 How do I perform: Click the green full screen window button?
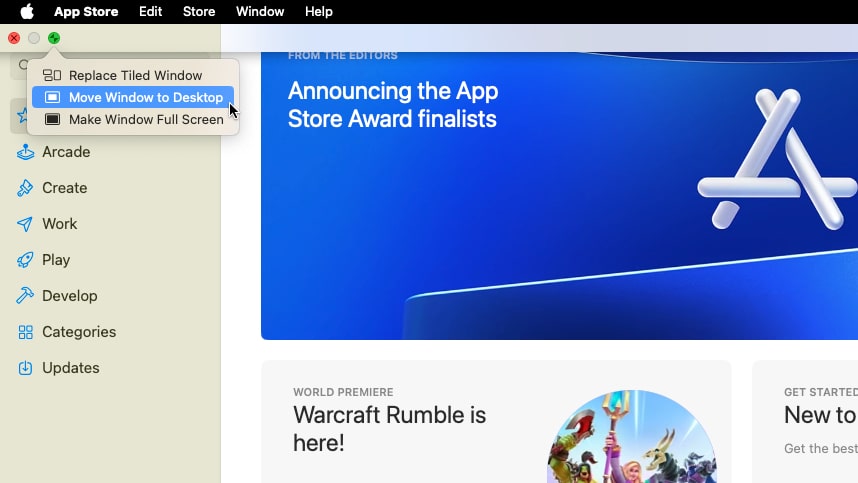(54, 38)
